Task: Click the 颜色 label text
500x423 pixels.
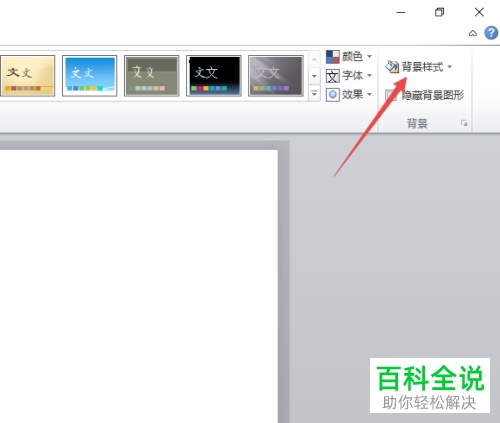Action: click(x=352, y=57)
